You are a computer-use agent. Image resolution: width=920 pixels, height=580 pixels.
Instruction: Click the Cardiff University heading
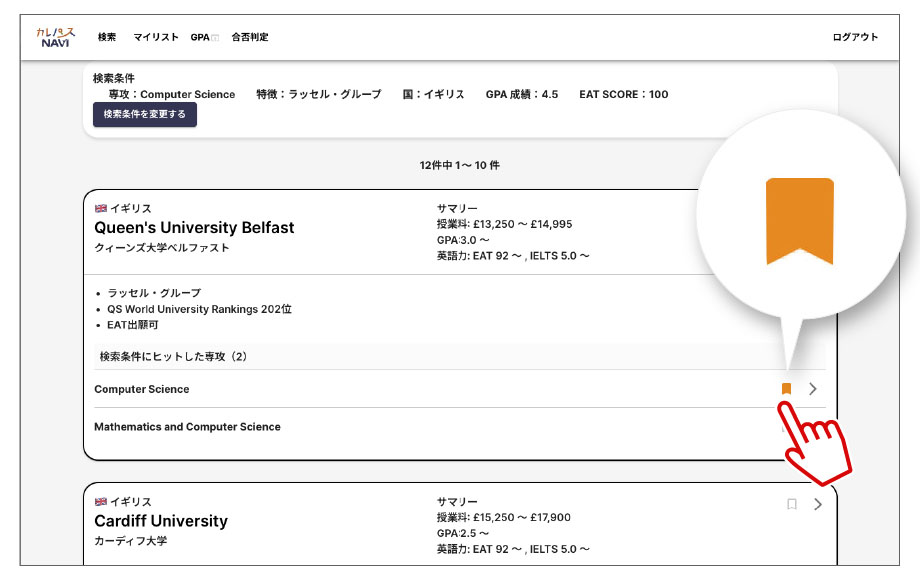click(x=161, y=521)
